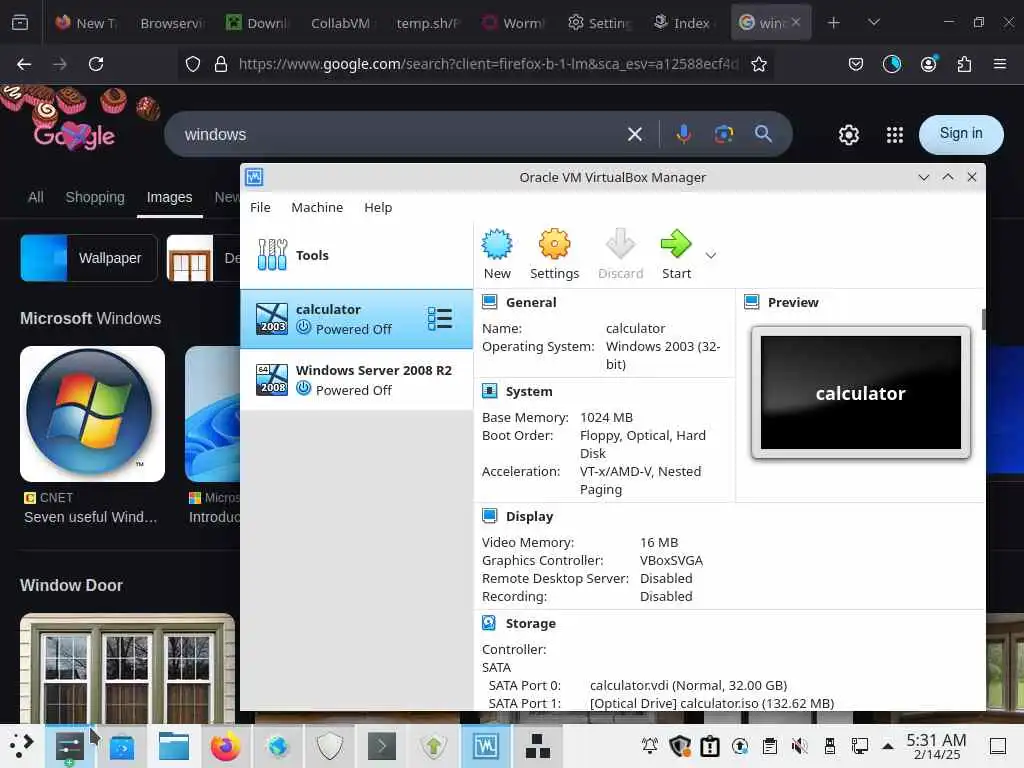Open the Window Door image result
This screenshot has height=768, width=1024.
point(127,667)
